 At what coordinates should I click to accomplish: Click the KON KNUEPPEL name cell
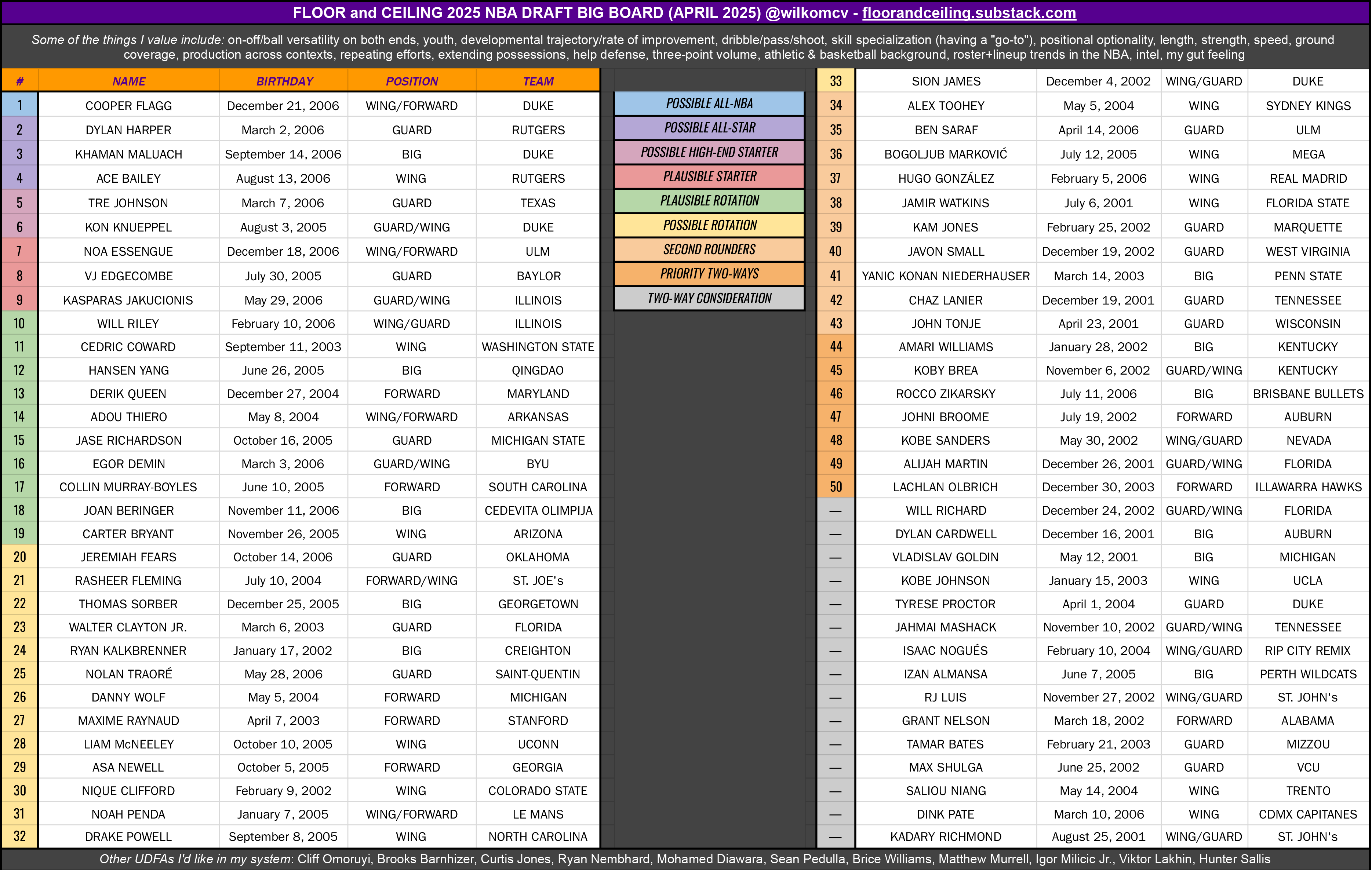(x=129, y=227)
